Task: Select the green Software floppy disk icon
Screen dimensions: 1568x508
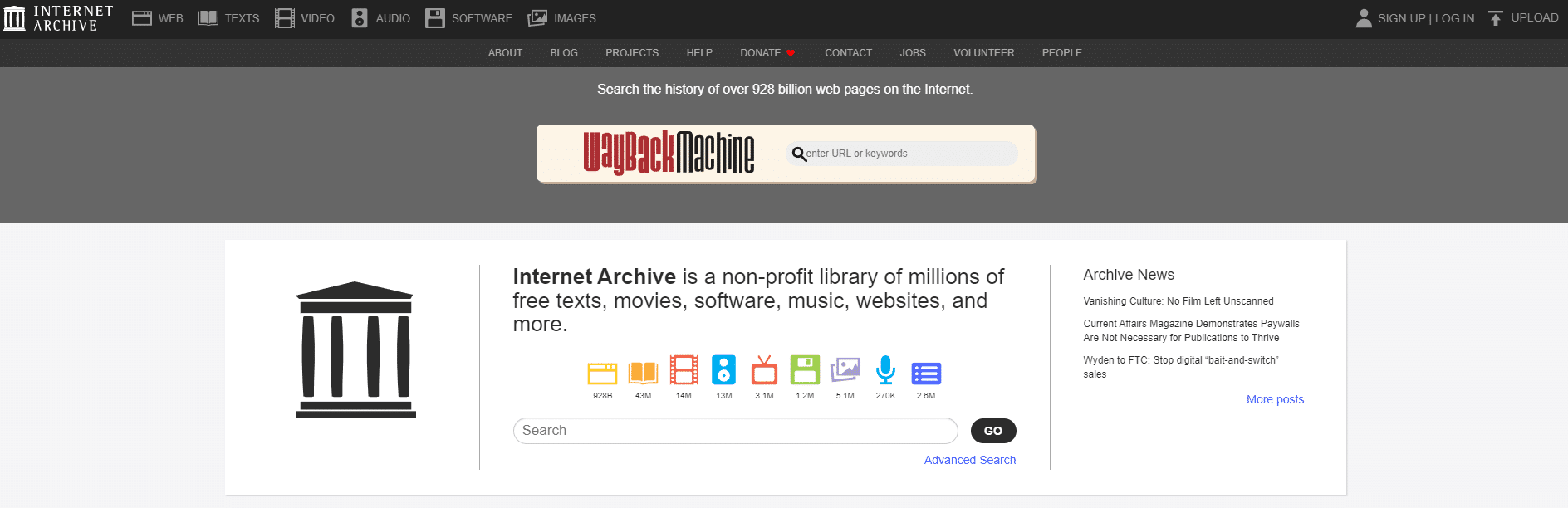Action: (x=804, y=370)
